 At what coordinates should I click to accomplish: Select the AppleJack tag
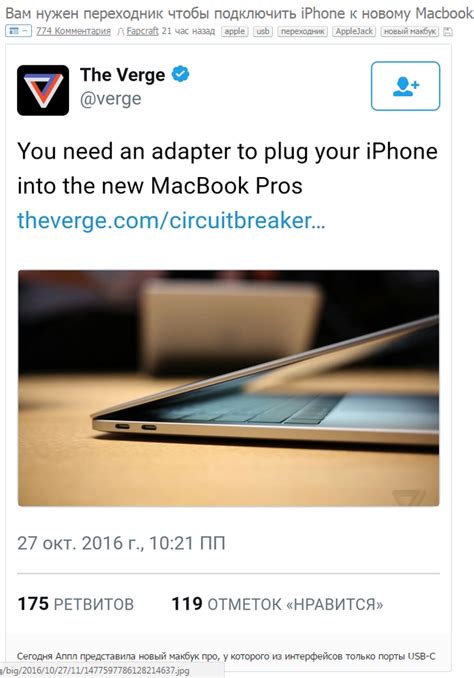coord(354,32)
